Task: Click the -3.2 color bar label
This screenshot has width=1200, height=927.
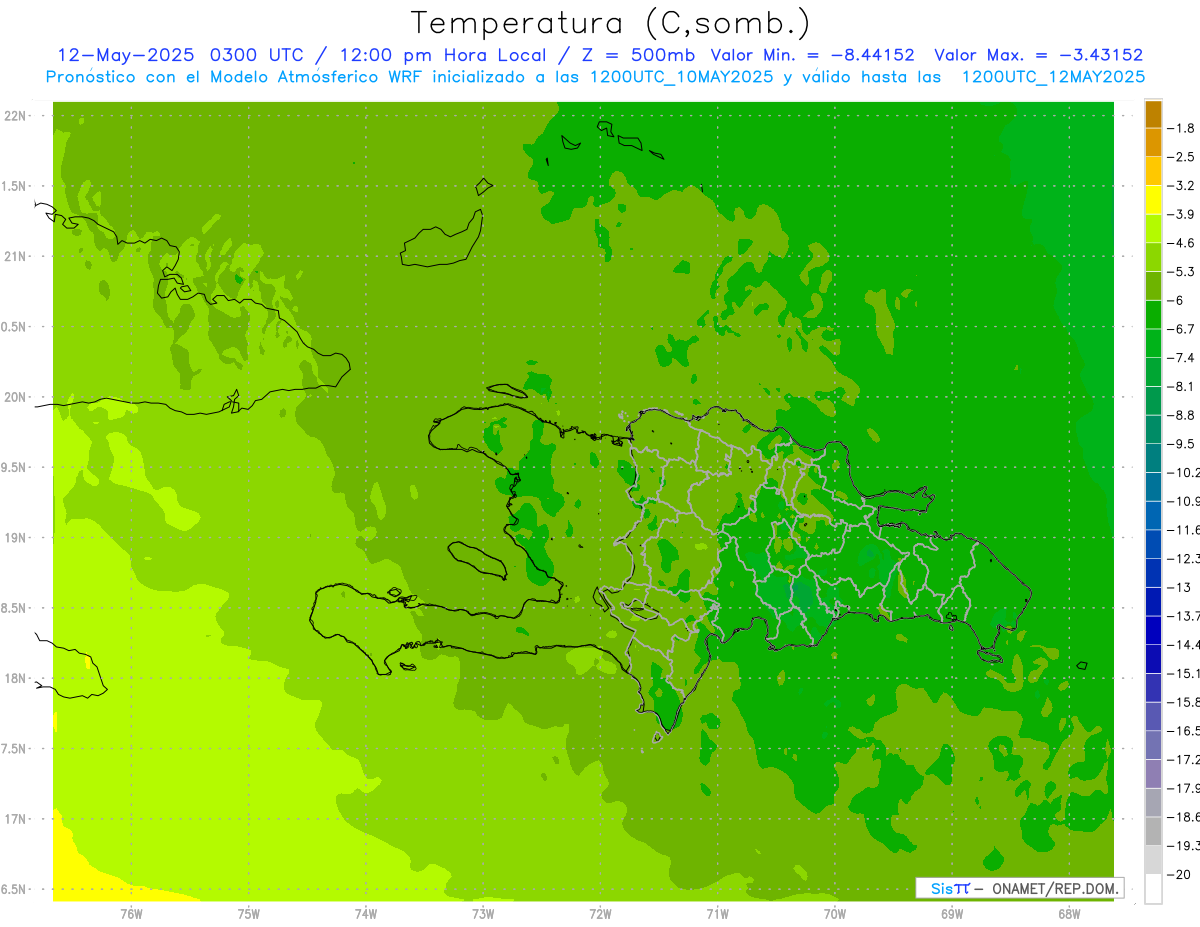Action: tap(1183, 186)
